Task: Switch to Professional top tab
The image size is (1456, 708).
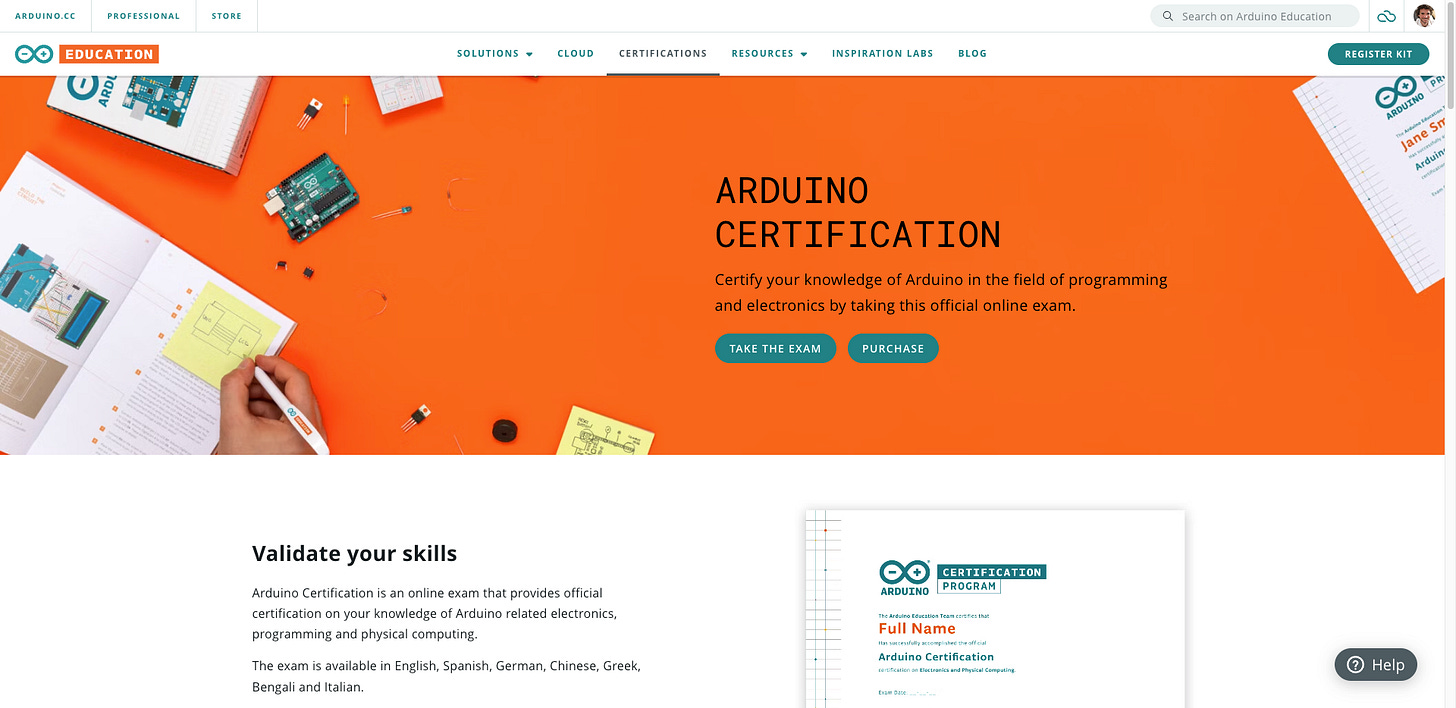Action: (x=144, y=16)
